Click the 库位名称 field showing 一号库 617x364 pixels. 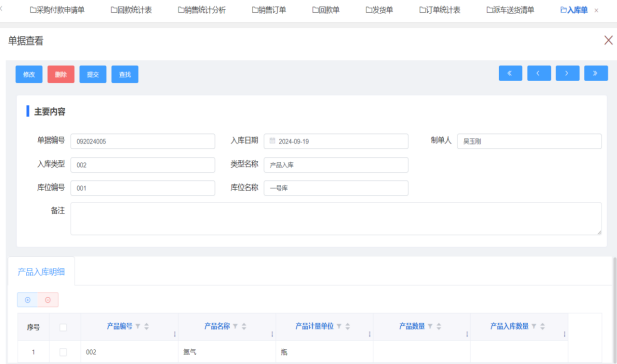pos(336,188)
